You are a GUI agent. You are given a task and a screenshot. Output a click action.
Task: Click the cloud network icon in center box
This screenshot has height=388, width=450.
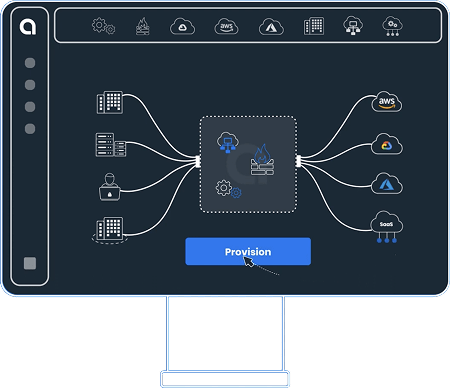pos(228,142)
